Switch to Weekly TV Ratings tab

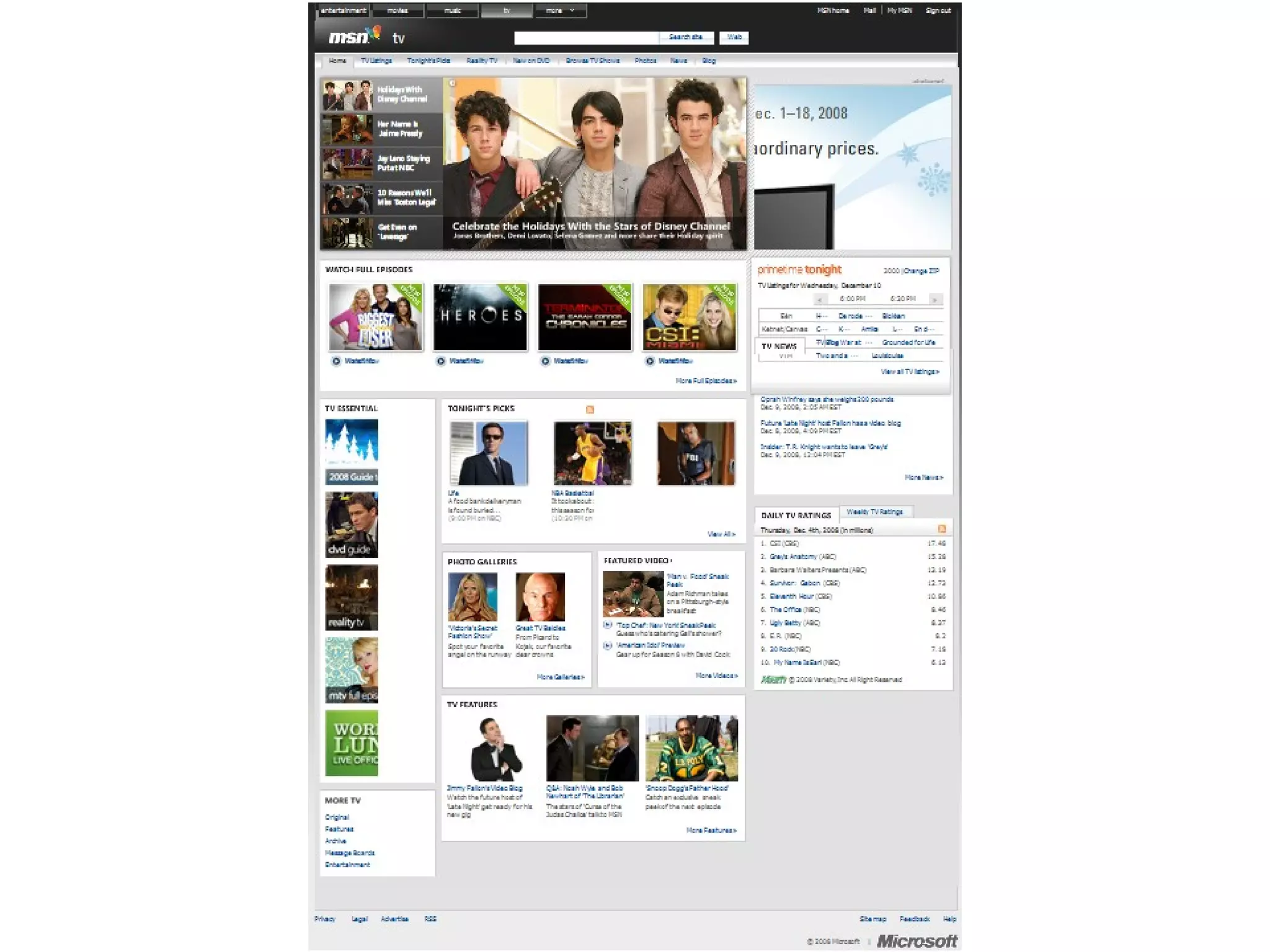[x=874, y=512]
